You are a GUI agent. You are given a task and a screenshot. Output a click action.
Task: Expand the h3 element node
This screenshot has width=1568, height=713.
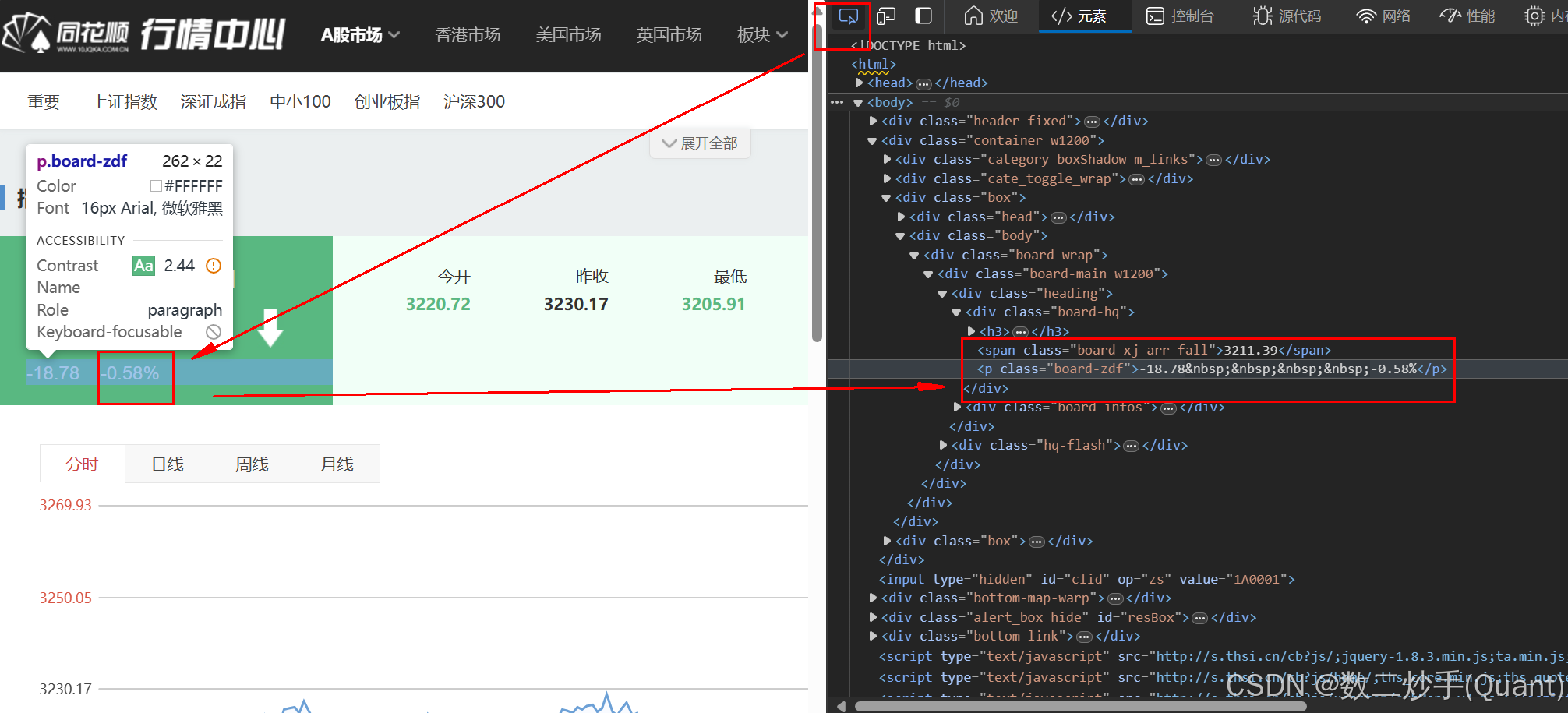(x=971, y=331)
